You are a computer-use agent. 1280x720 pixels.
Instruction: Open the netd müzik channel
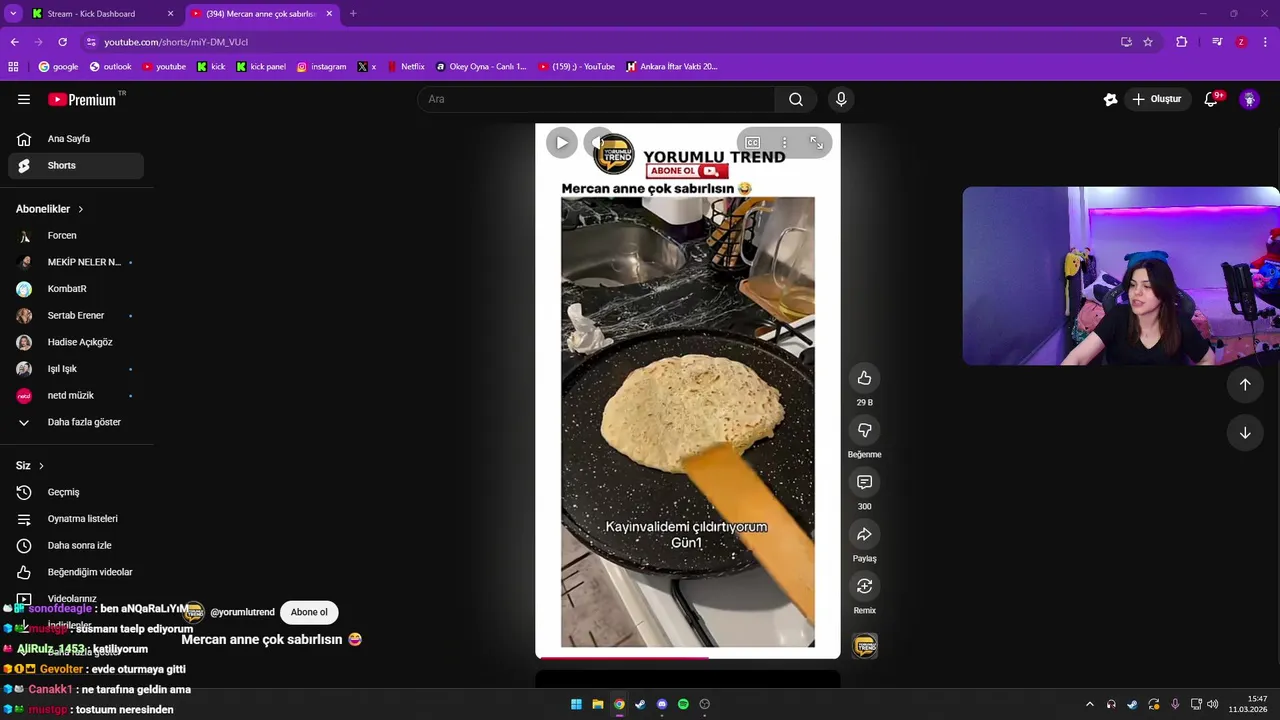(76, 396)
